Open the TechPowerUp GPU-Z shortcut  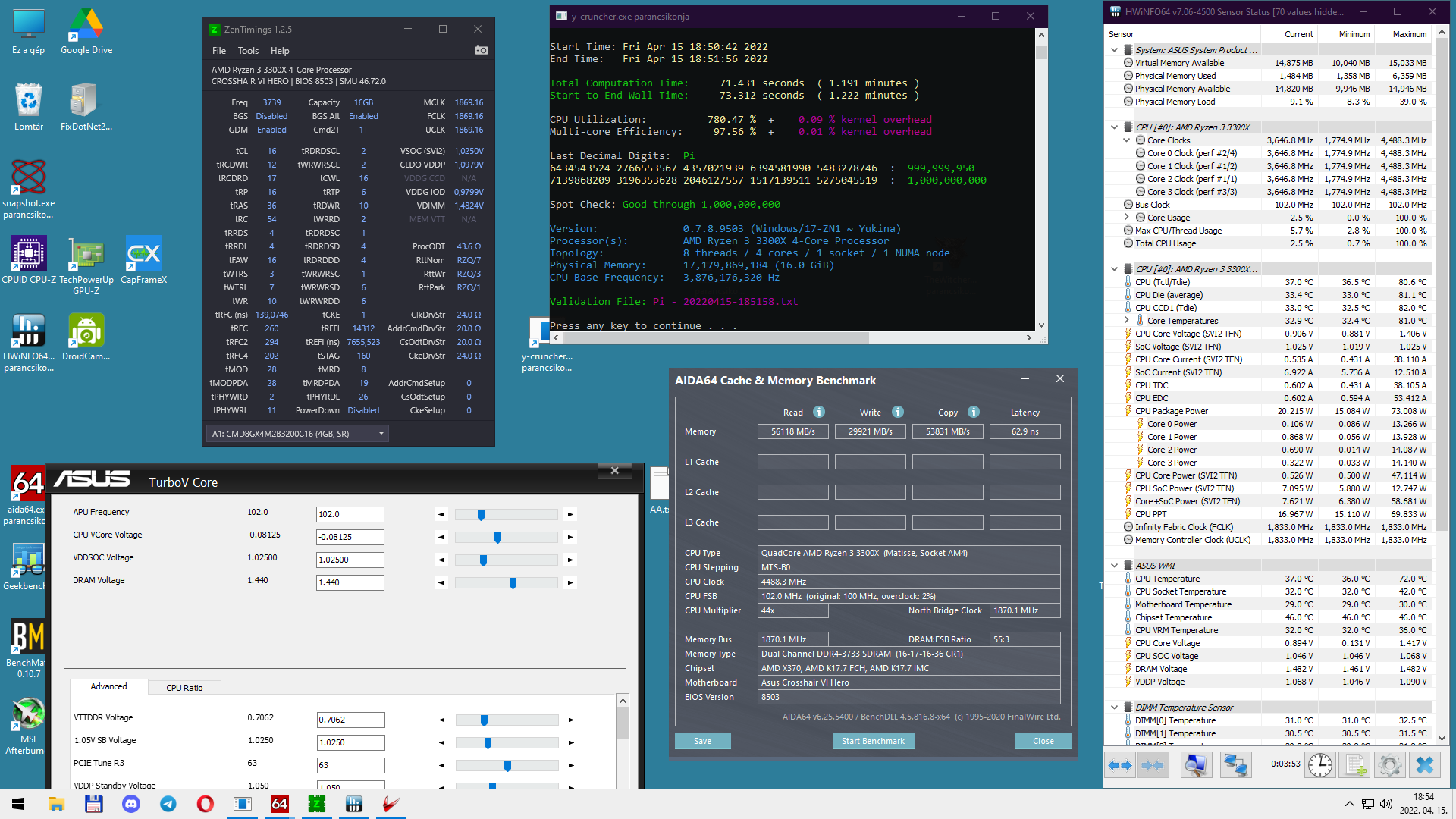[86, 265]
